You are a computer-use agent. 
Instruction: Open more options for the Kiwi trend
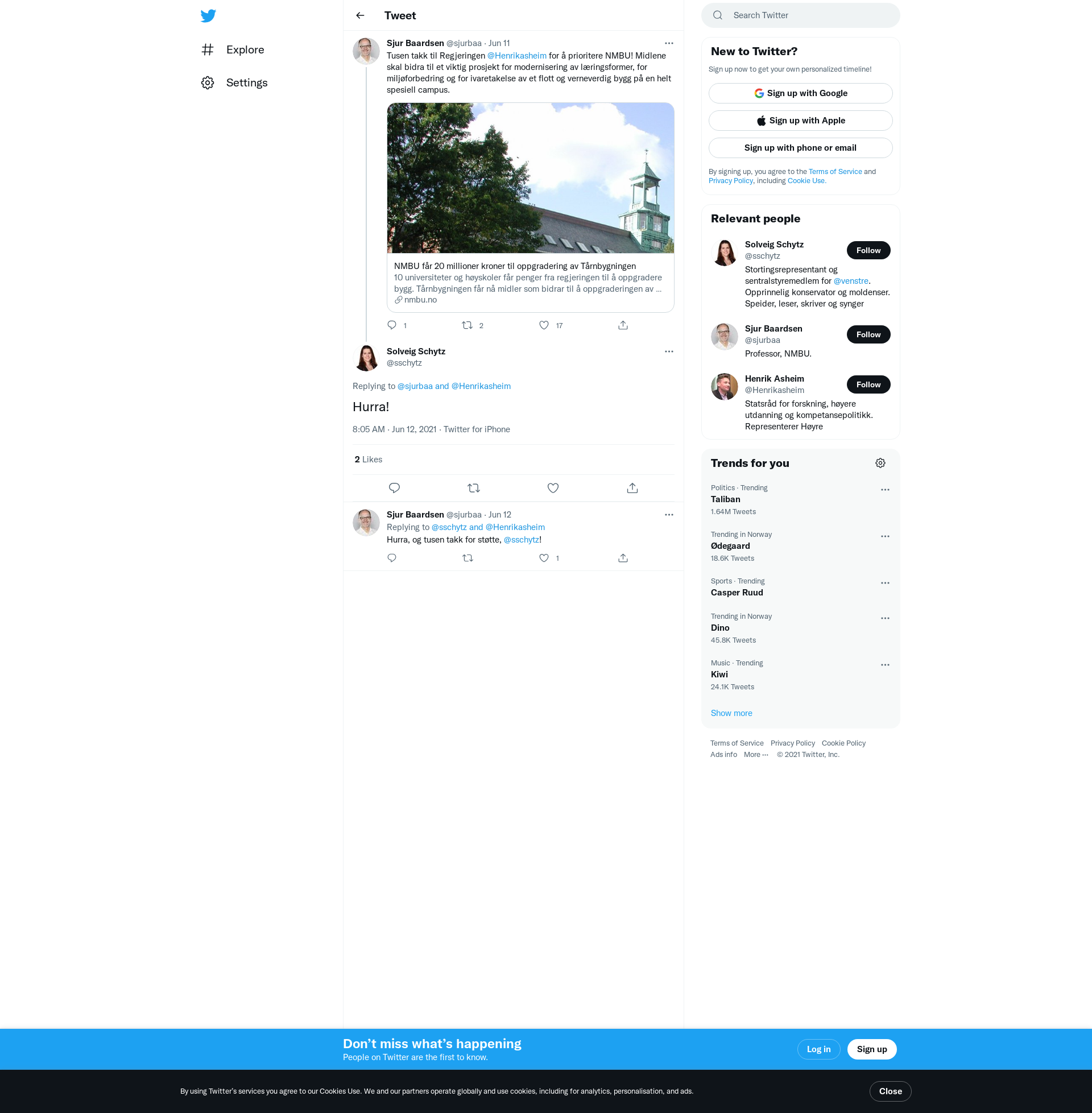pyautogui.click(x=884, y=665)
